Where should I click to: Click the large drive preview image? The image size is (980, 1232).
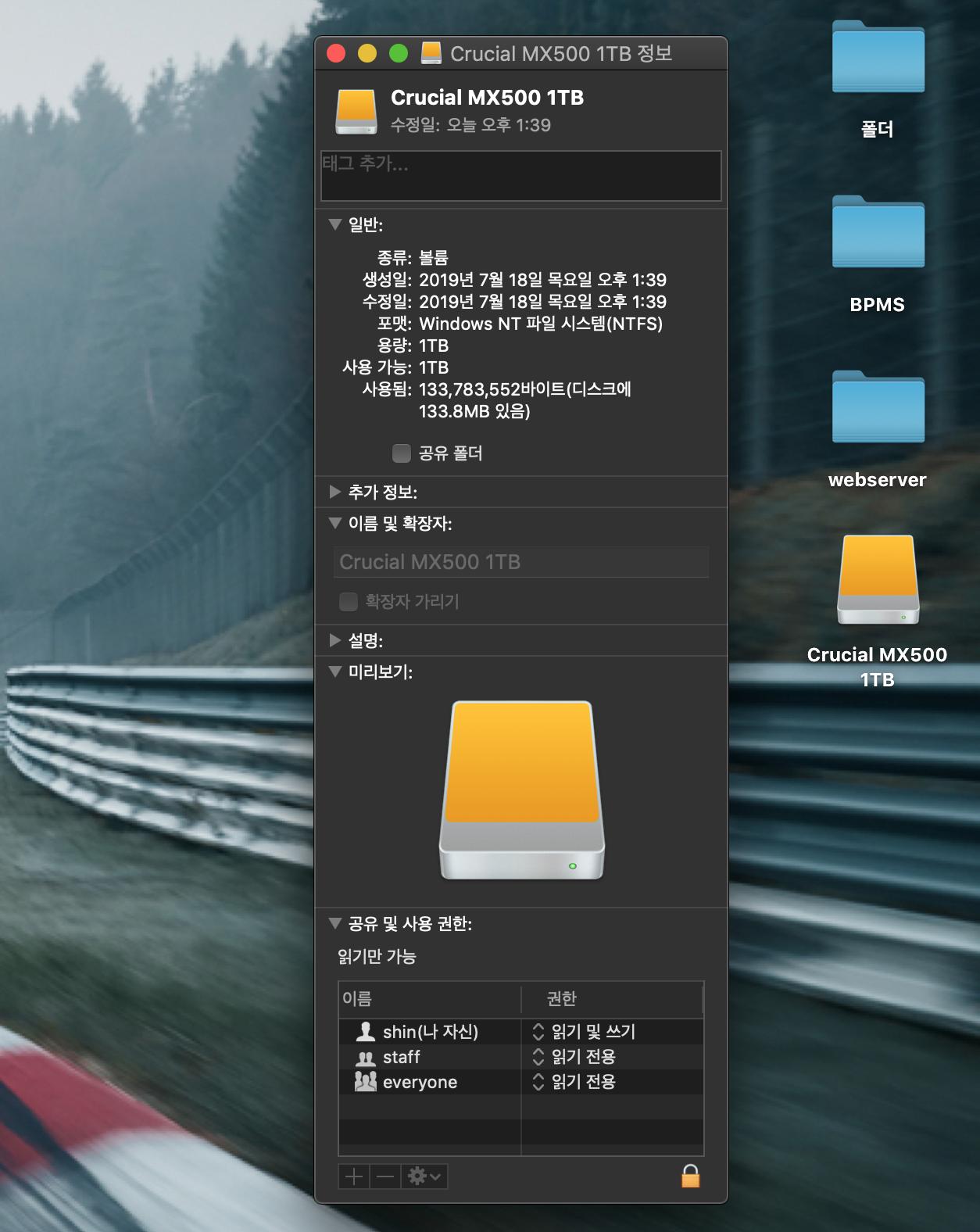tap(522, 790)
